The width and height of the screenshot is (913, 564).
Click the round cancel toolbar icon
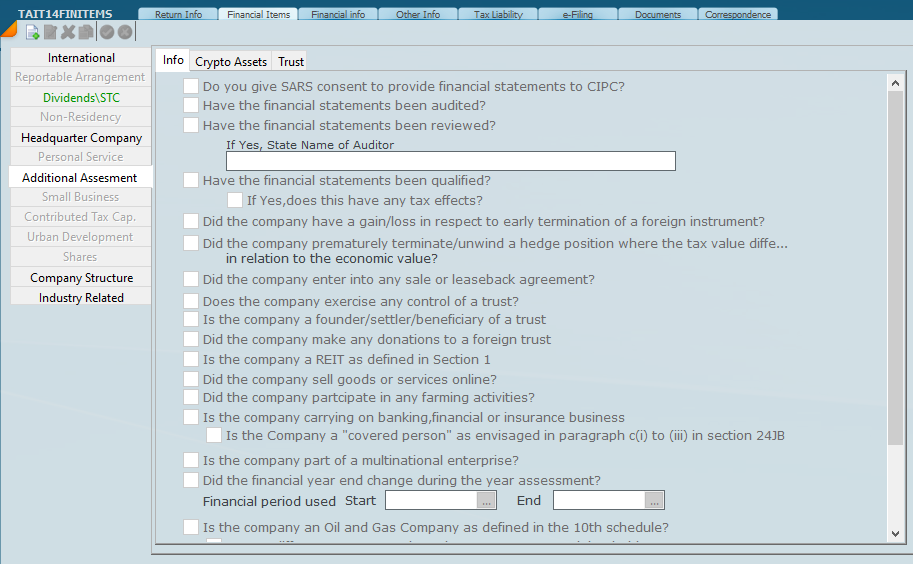click(125, 32)
